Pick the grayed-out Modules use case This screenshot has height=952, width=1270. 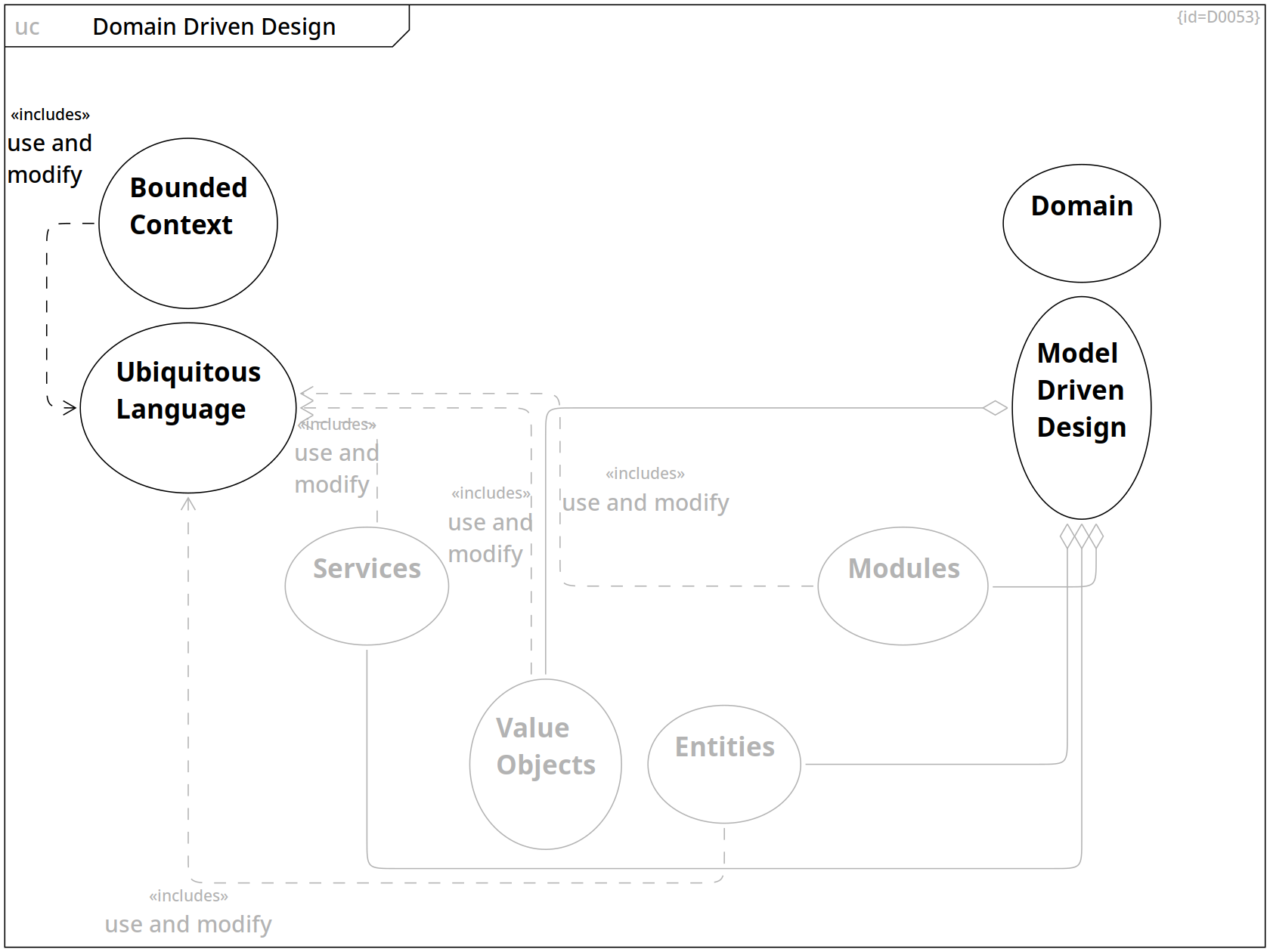tap(903, 586)
